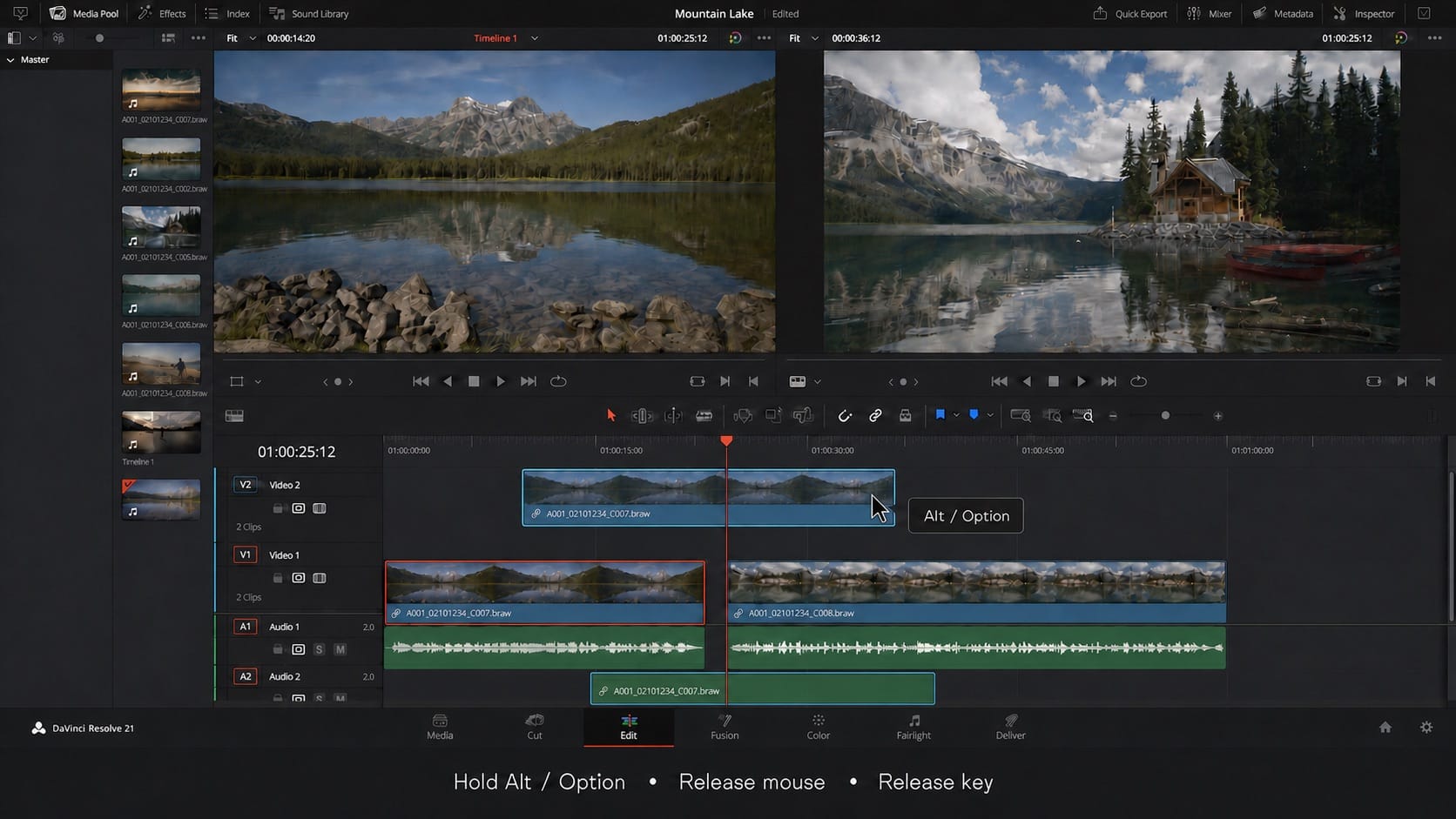Select the arrow Selection mode tool
Image resolution: width=1456 pixels, height=819 pixels.
[x=610, y=416]
